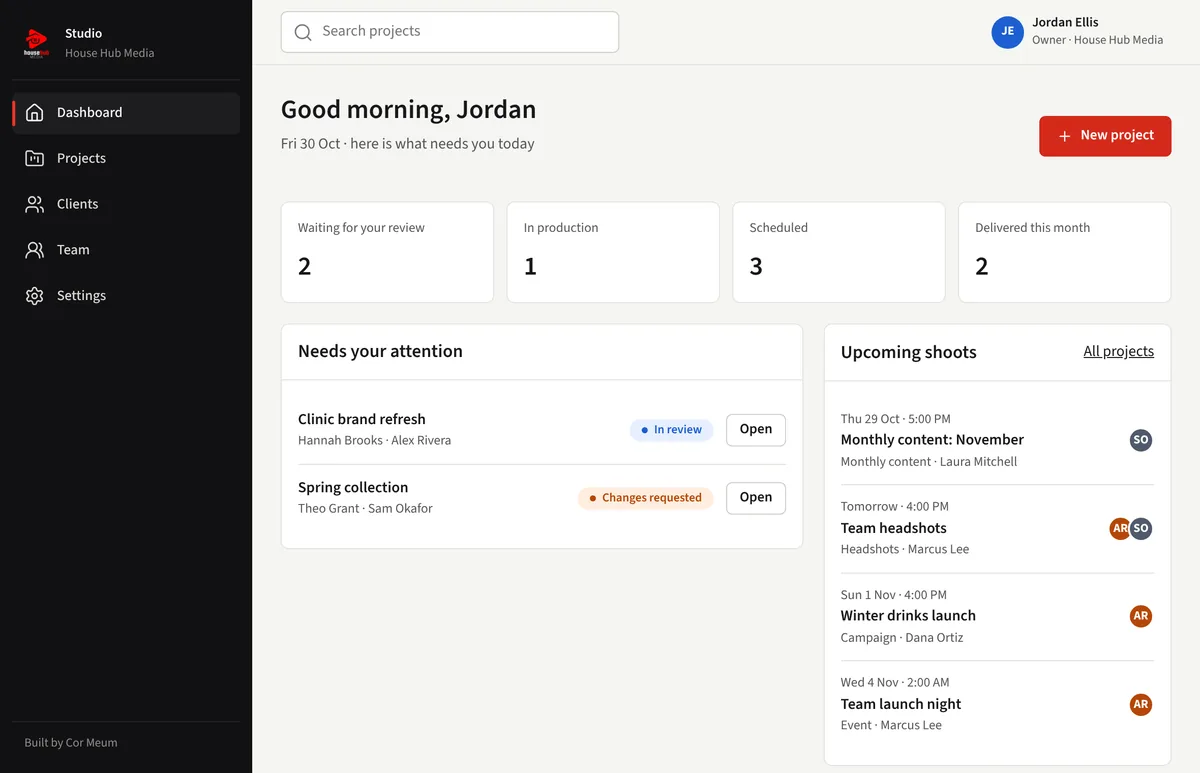Click Campaign · Dana Ortiz text
This screenshot has width=1200, height=773.
point(902,637)
